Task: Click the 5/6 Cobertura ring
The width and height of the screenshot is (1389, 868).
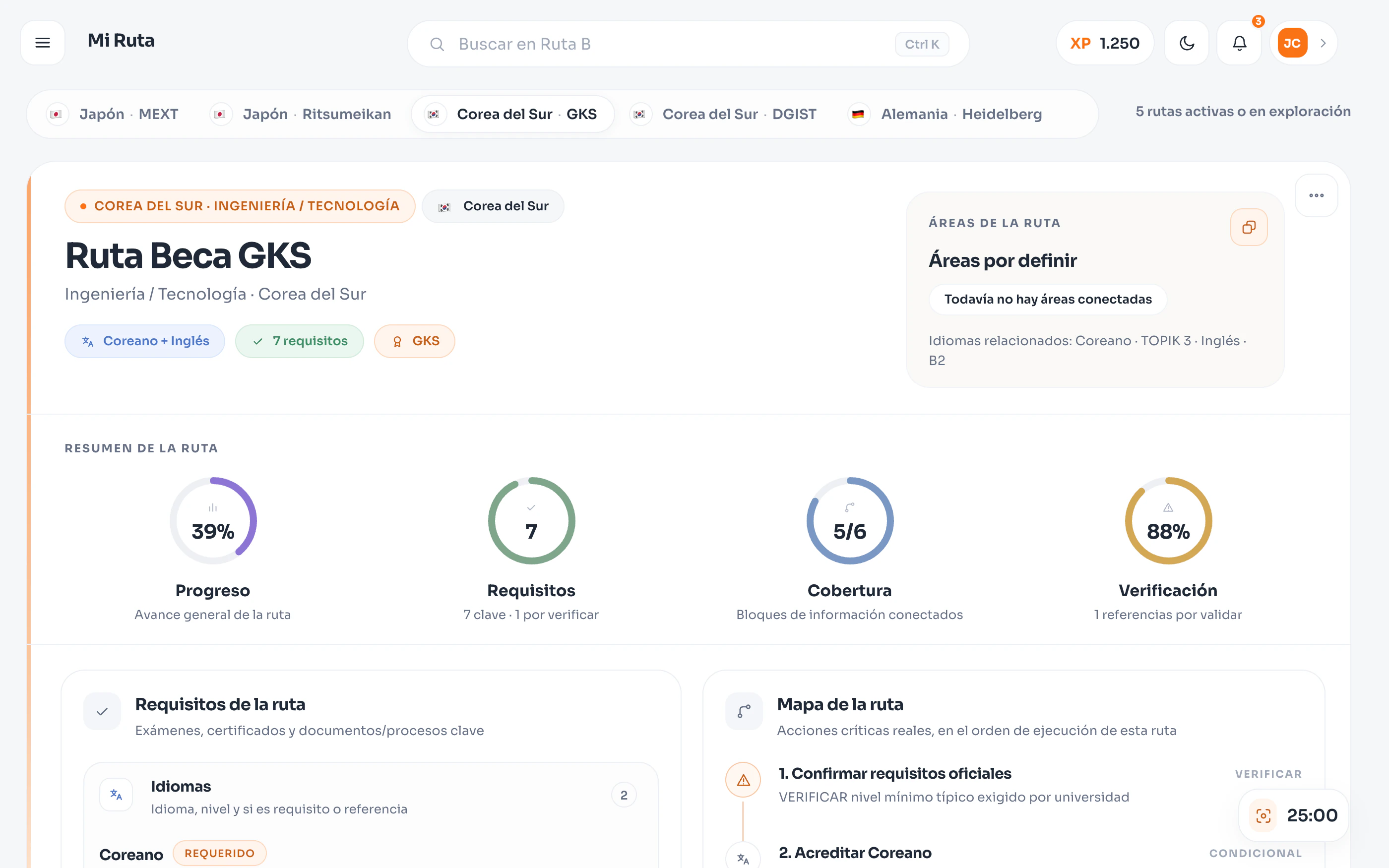Action: tap(850, 521)
